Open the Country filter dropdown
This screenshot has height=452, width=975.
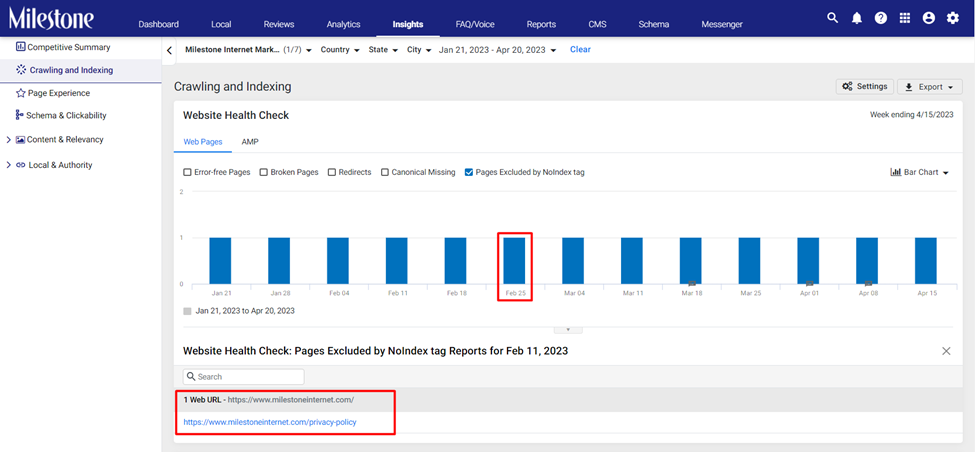point(340,50)
